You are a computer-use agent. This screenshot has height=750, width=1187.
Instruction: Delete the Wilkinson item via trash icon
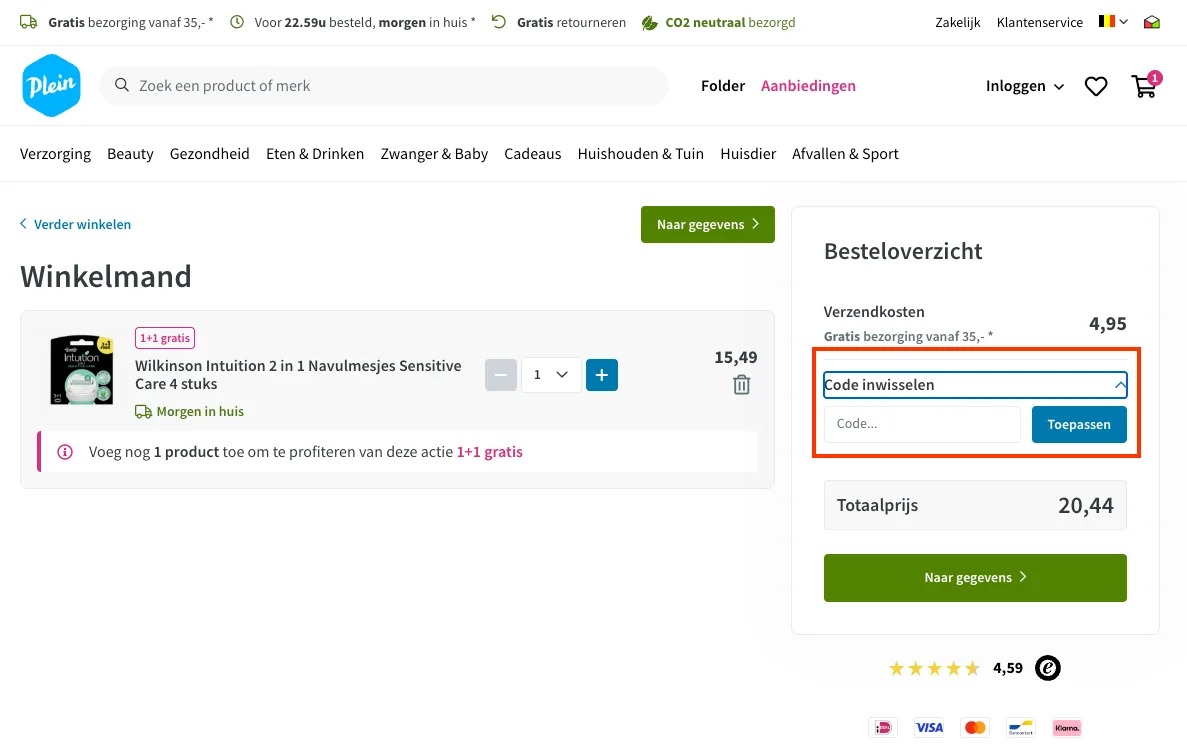[741, 384]
